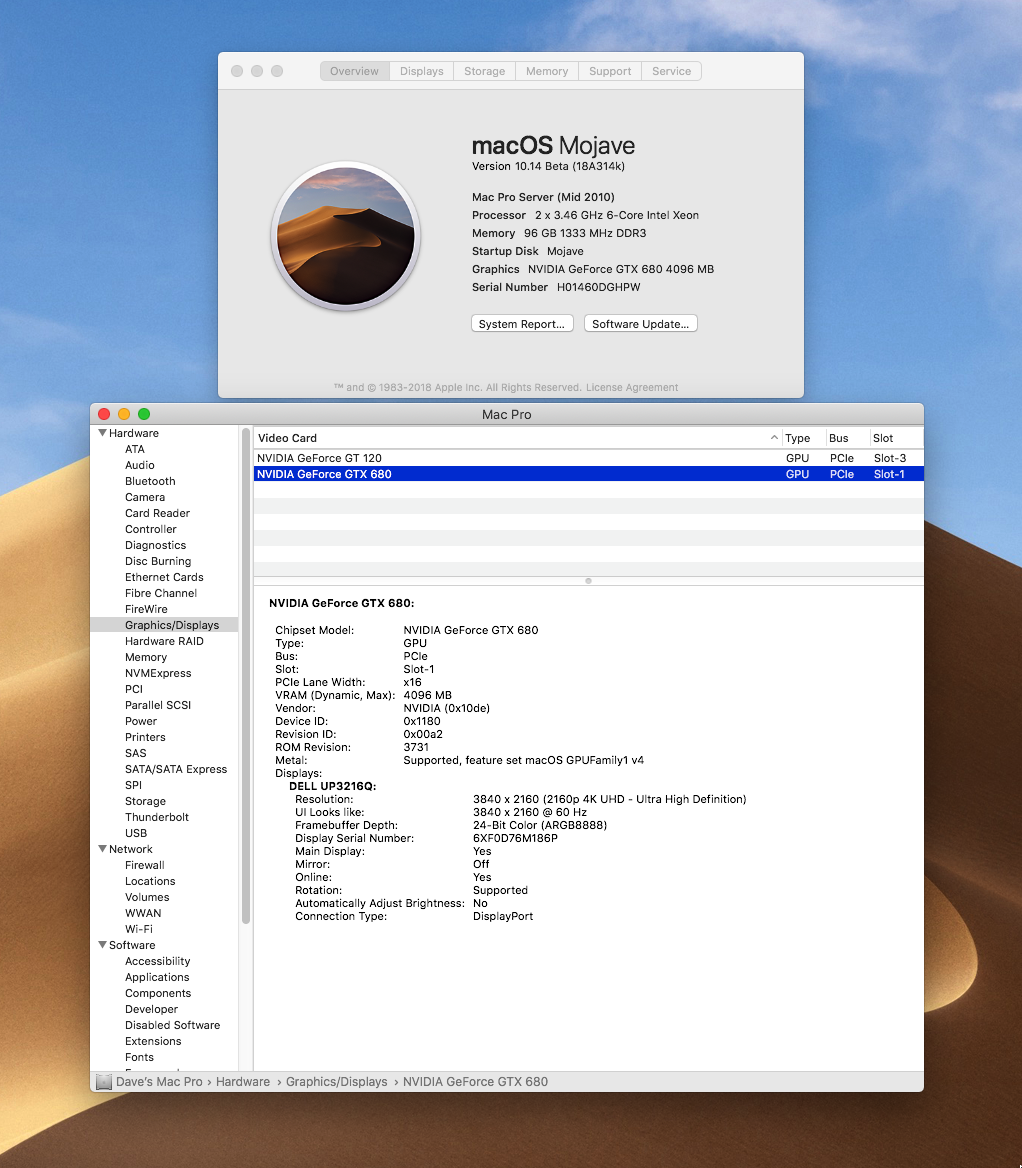Viewport: 1022px width, 1168px height.
Task: Select Locations in the sidebar
Action: tap(150, 881)
